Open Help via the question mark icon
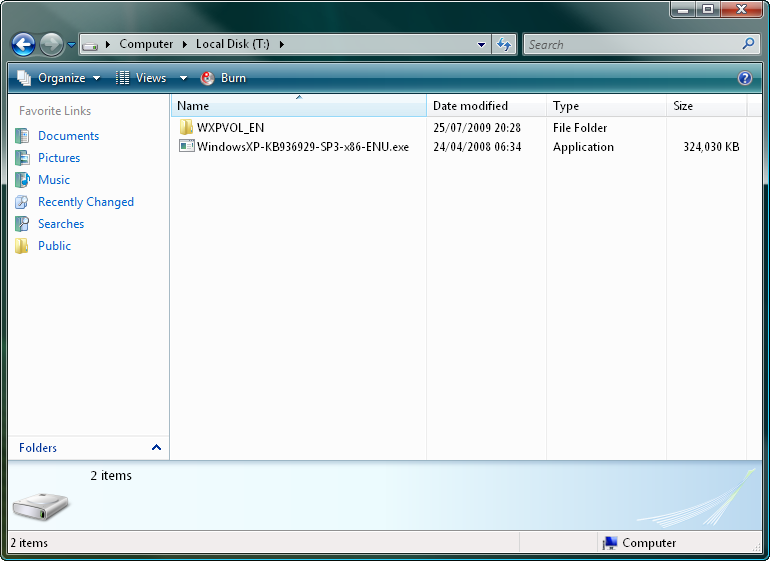This screenshot has height=561, width=770. point(744,78)
